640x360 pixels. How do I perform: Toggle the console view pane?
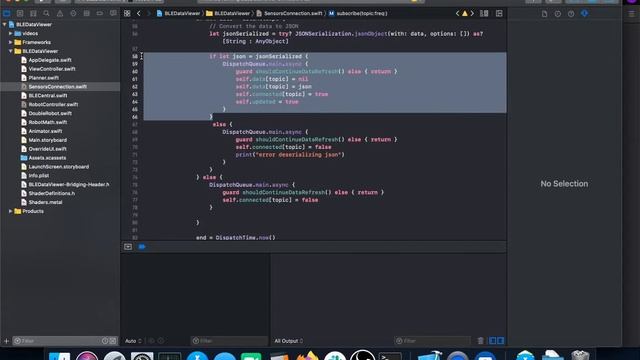(500, 341)
